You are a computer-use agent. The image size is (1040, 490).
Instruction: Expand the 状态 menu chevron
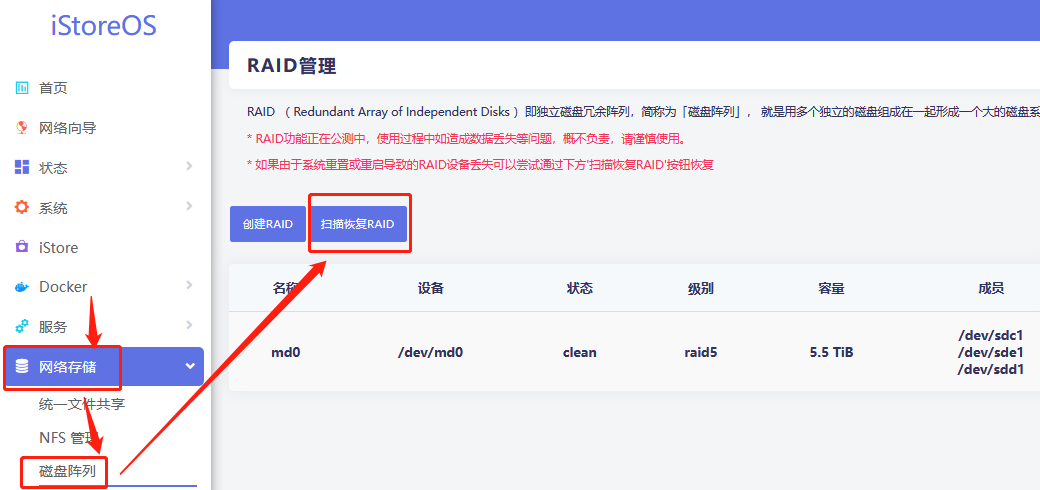(190, 166)
